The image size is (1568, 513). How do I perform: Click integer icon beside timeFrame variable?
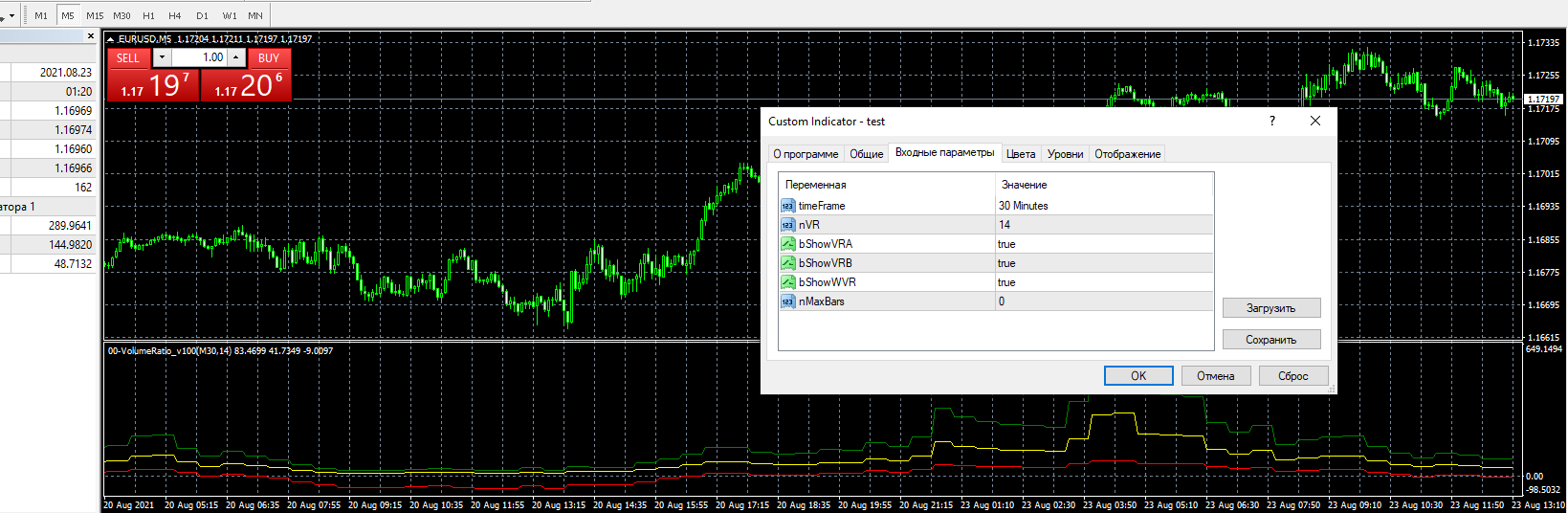[787, 206]
